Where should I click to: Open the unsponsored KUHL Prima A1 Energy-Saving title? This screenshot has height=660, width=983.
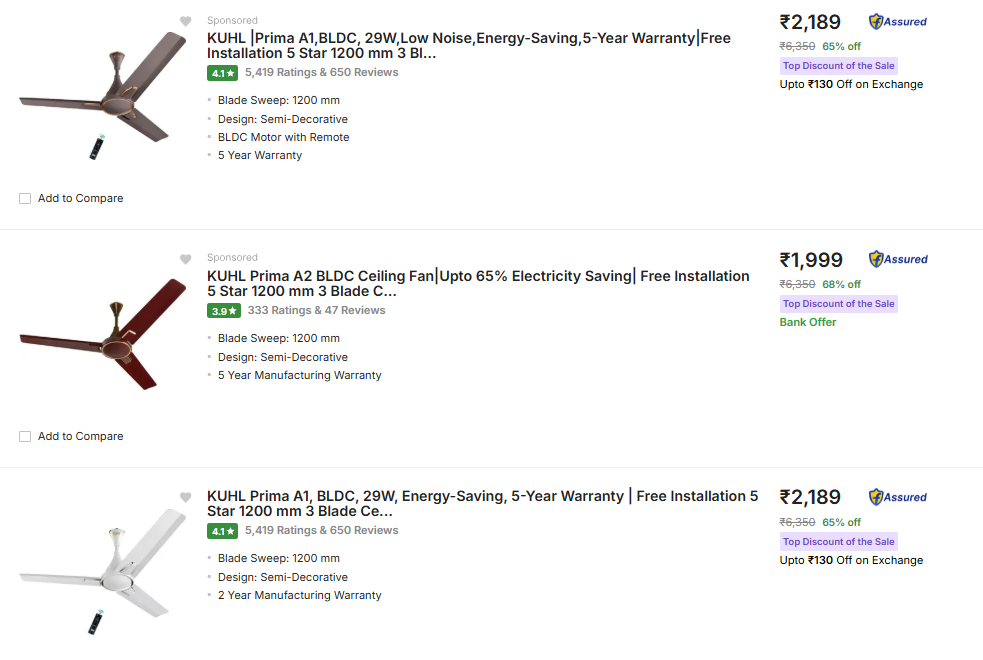point(483,503)
